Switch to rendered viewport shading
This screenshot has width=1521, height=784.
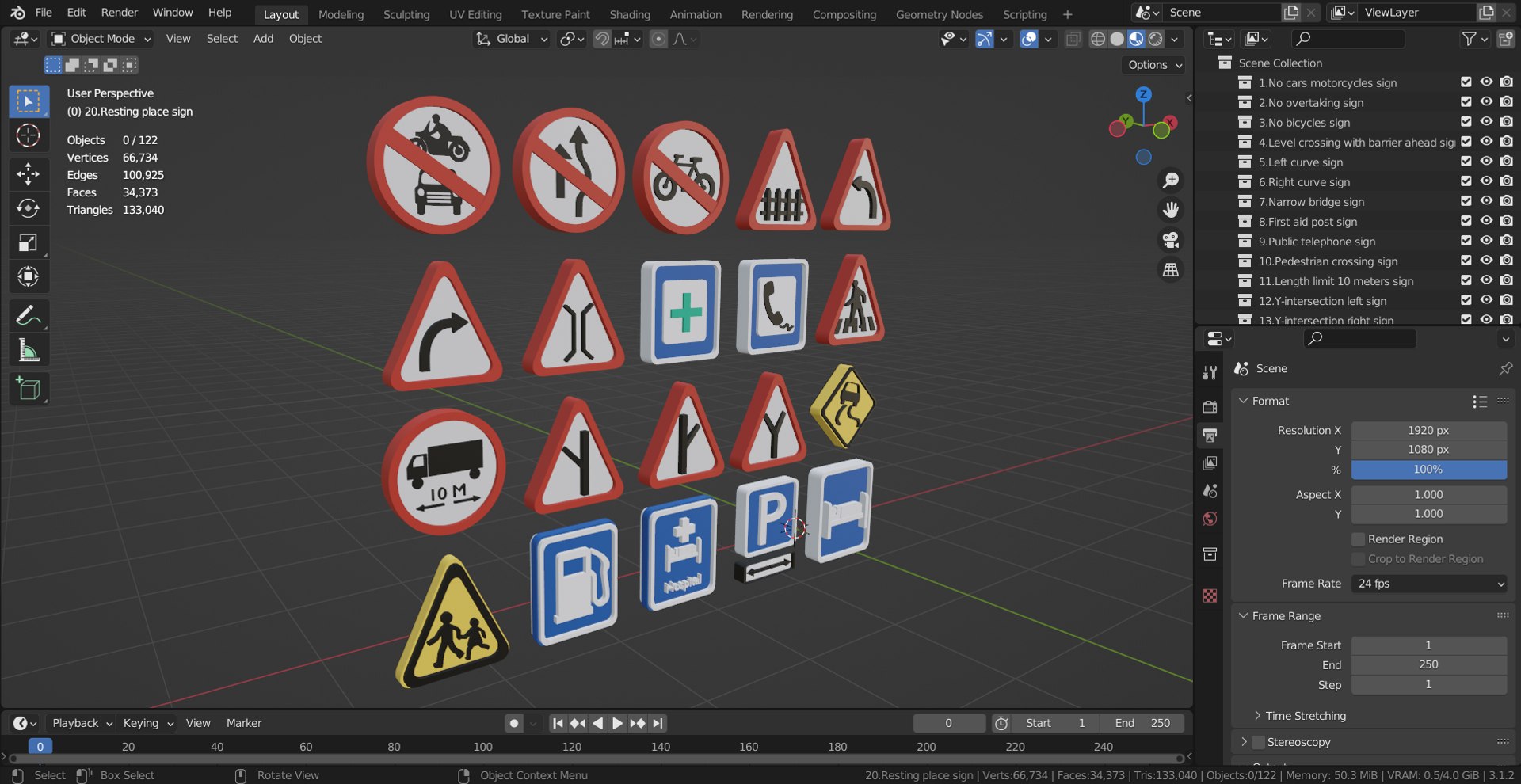tap(1156, 39)
